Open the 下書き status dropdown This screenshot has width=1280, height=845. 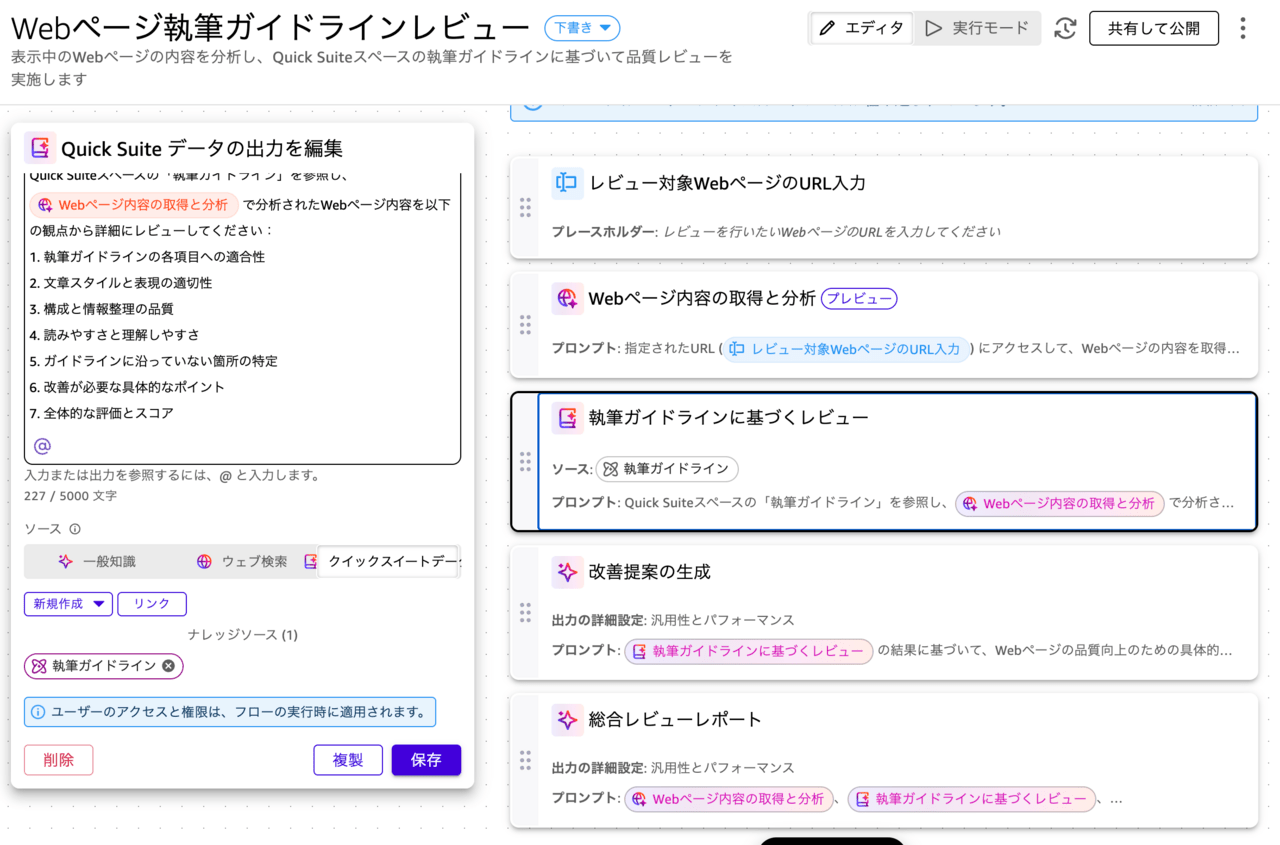pos(582,28)
